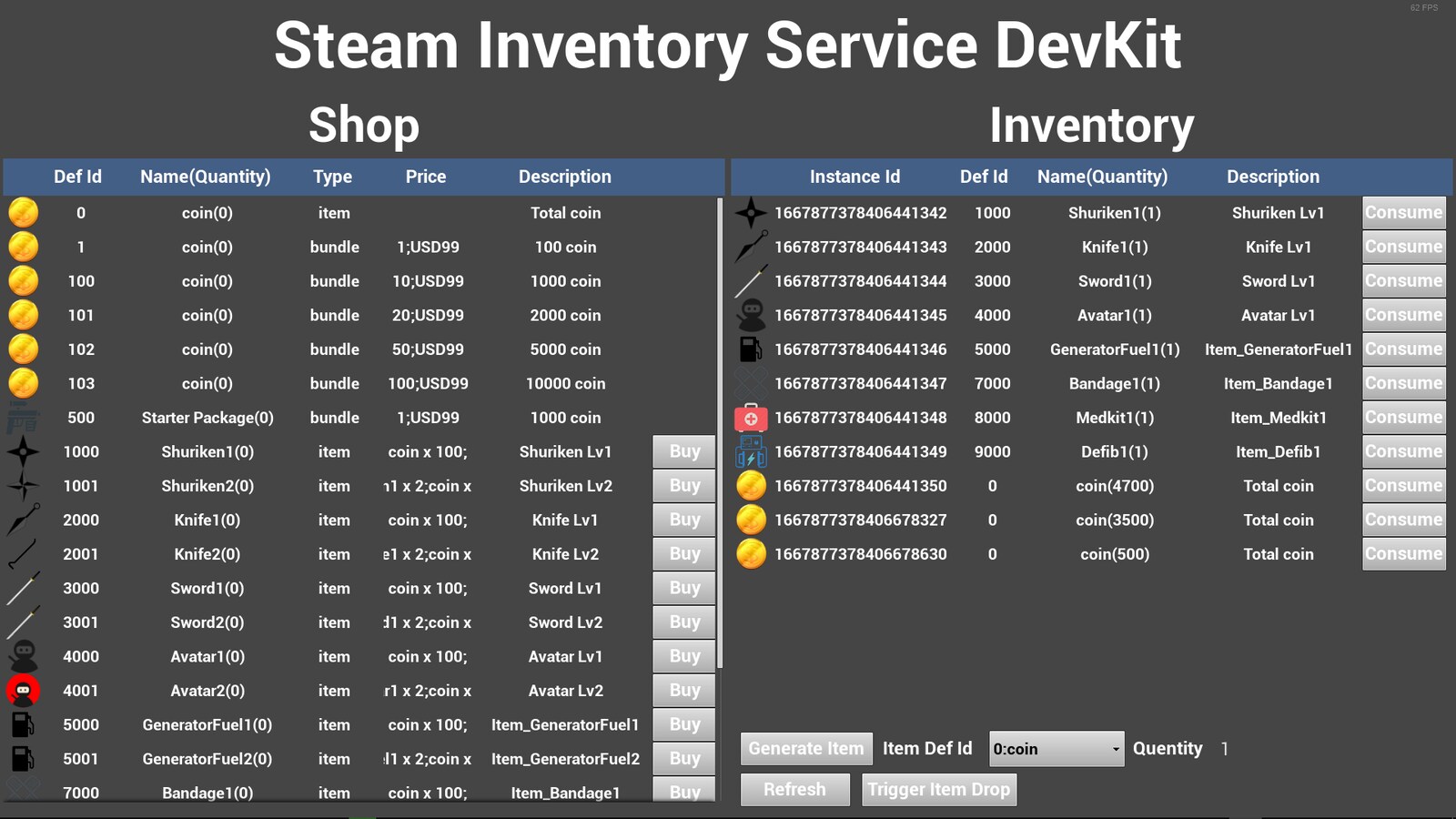Image resolution: width=1456 pixels, height=819 pixels.
Task: Click the coin icon beside Def Id 0
Action: (23, 212)
